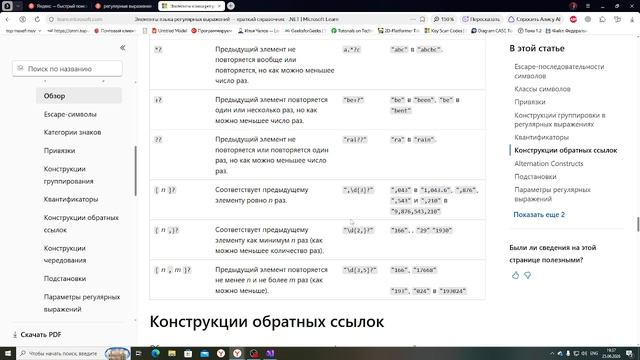Open the Windows Start menu
The width and height of the screenshot is (640, 360).
[8, 353]
